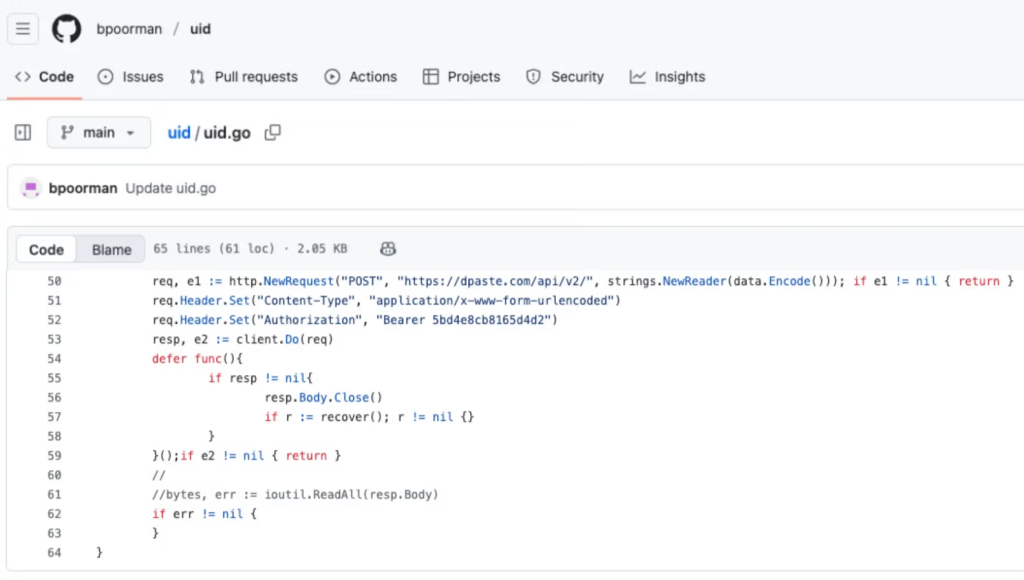Click the GitHub Octocat logo
Screen dimensions: 1024x580
click(66, 28)
